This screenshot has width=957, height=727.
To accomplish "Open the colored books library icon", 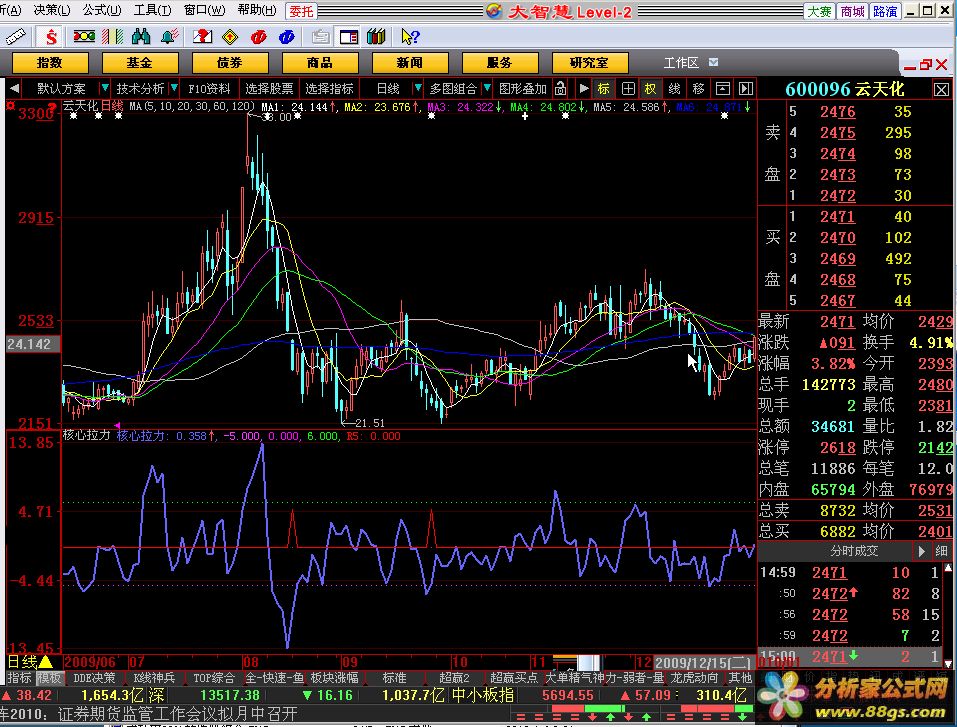I will [376, 37].
